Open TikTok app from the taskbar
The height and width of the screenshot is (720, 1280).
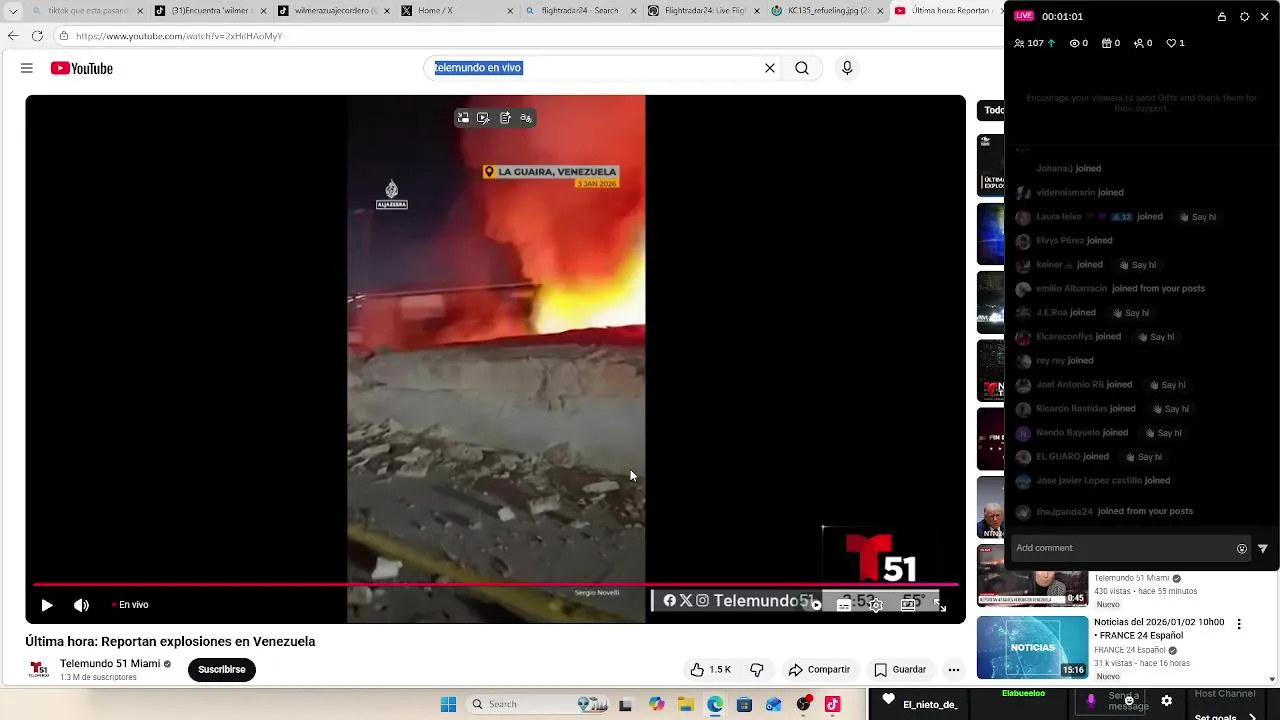coord(832,704)
